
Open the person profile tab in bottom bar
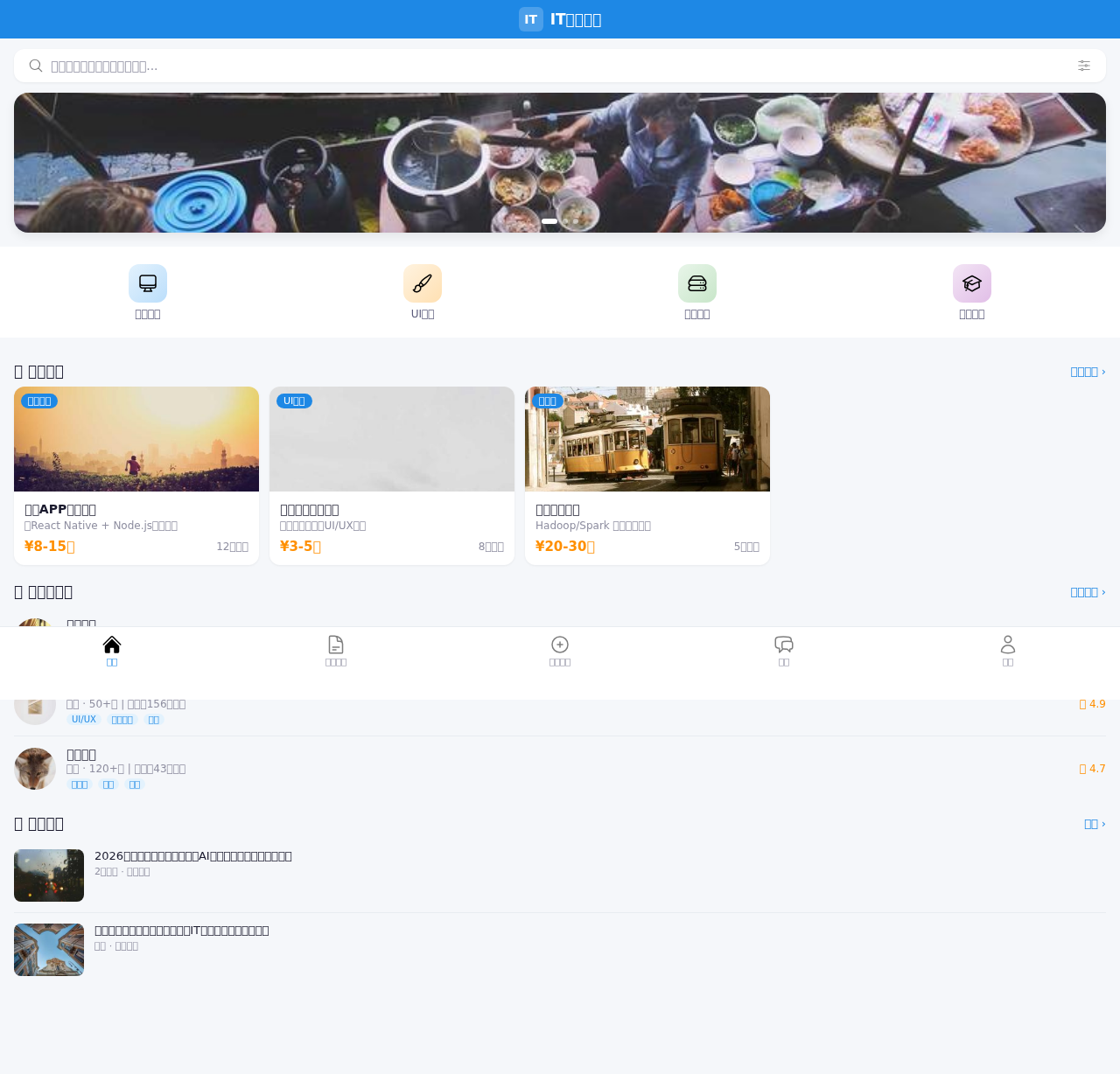tap(1008, 645)
